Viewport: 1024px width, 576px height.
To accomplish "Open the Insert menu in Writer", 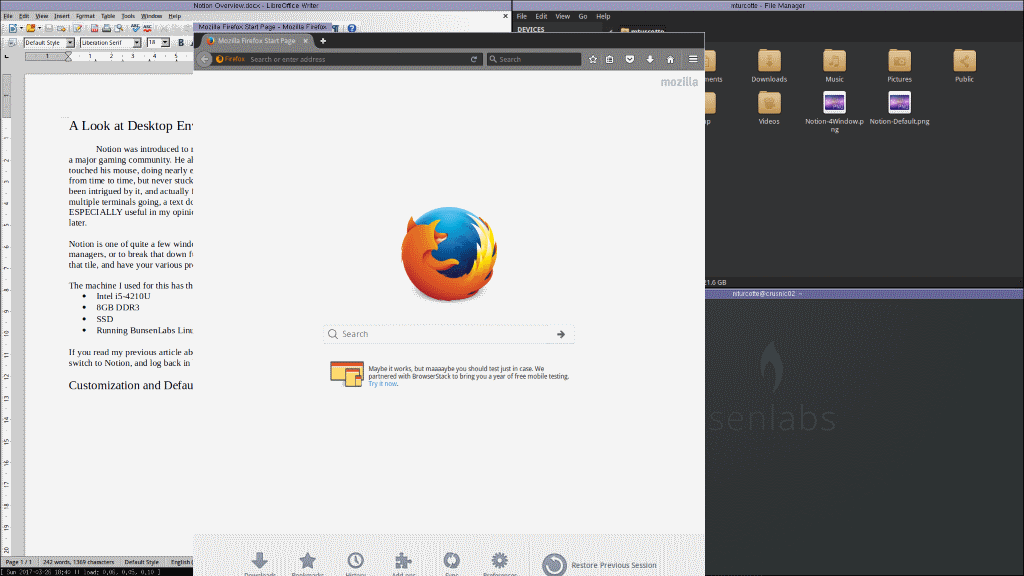I will coord(61,16).
